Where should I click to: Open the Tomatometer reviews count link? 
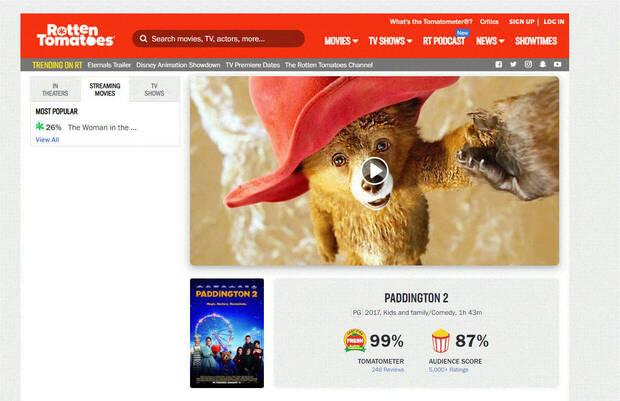coord(388,370)
